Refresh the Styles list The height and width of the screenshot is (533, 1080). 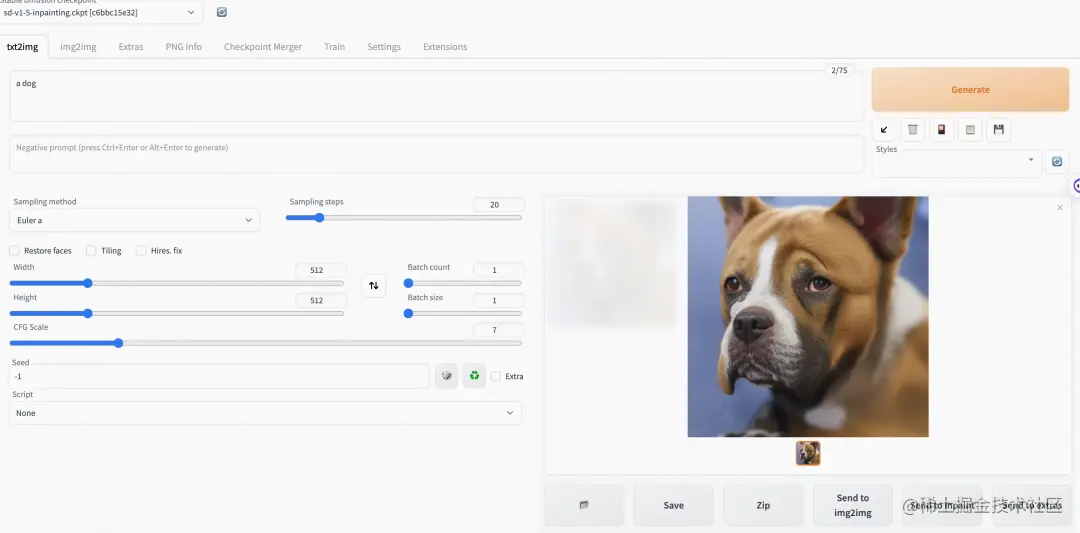point(1057,162)
